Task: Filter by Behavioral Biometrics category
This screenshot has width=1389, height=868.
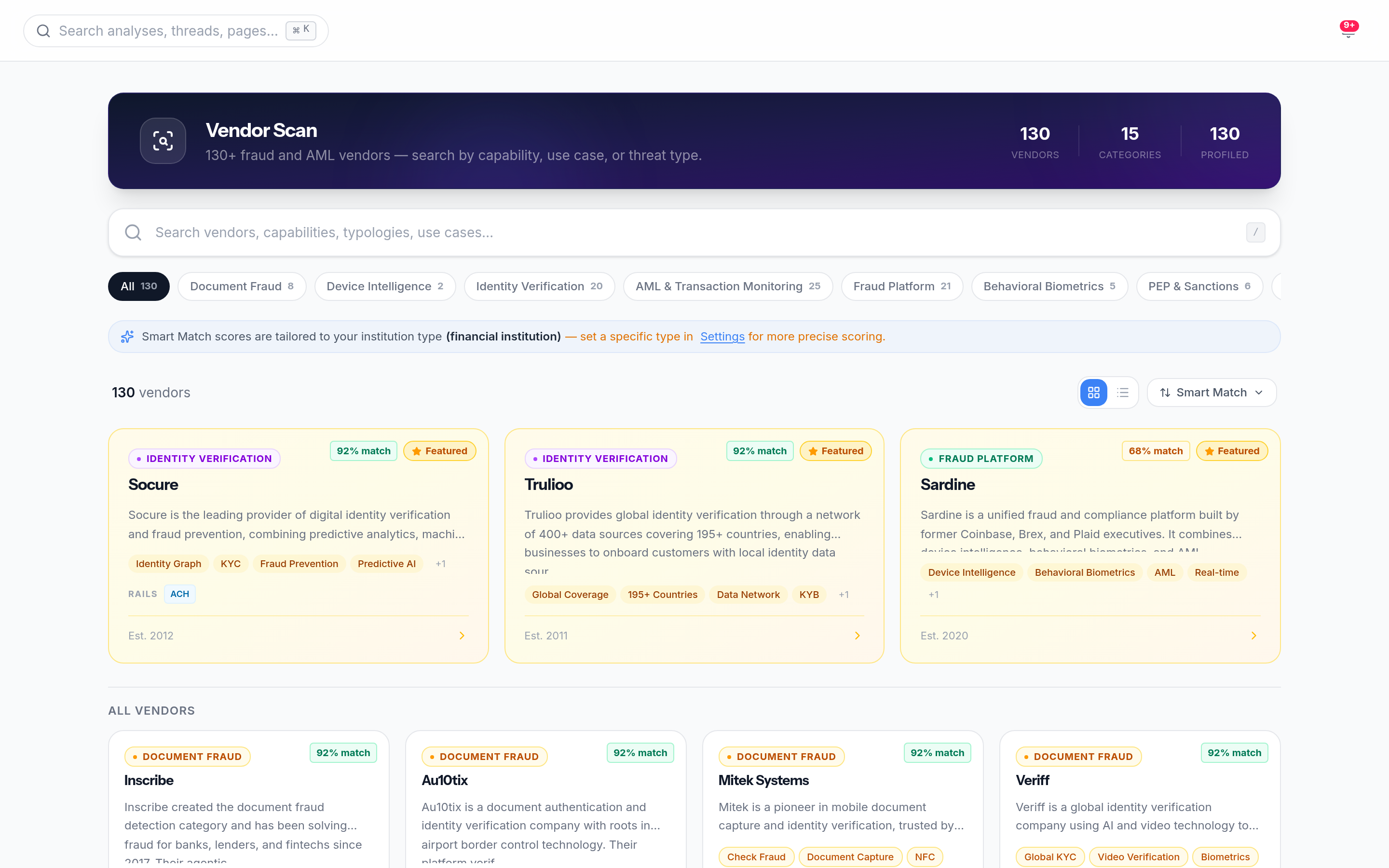Action: click(1049, 286)
